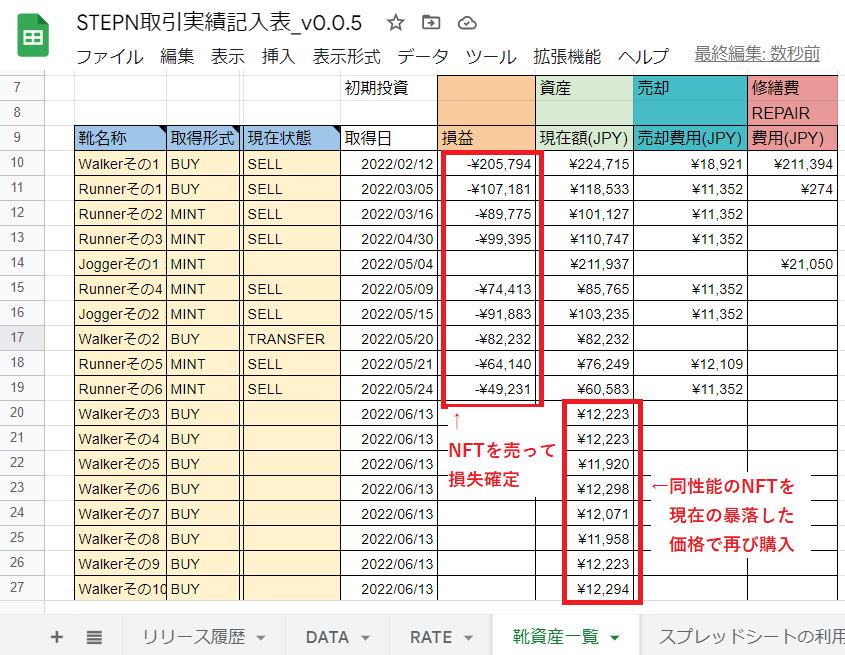The height and width of the screenshot is (655, 845).
Task: Select the 費用(JPY) header cell
Action: pos(793,138)
